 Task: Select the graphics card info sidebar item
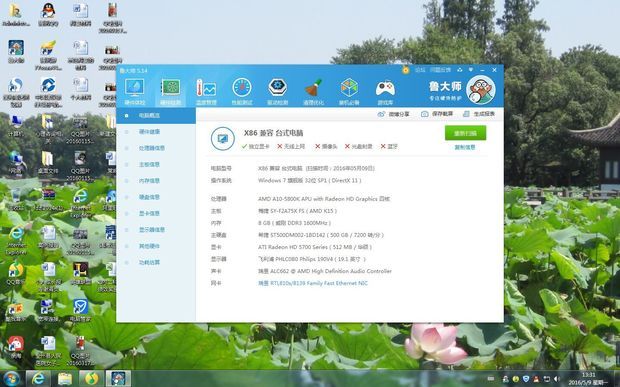tap(156, 213)
